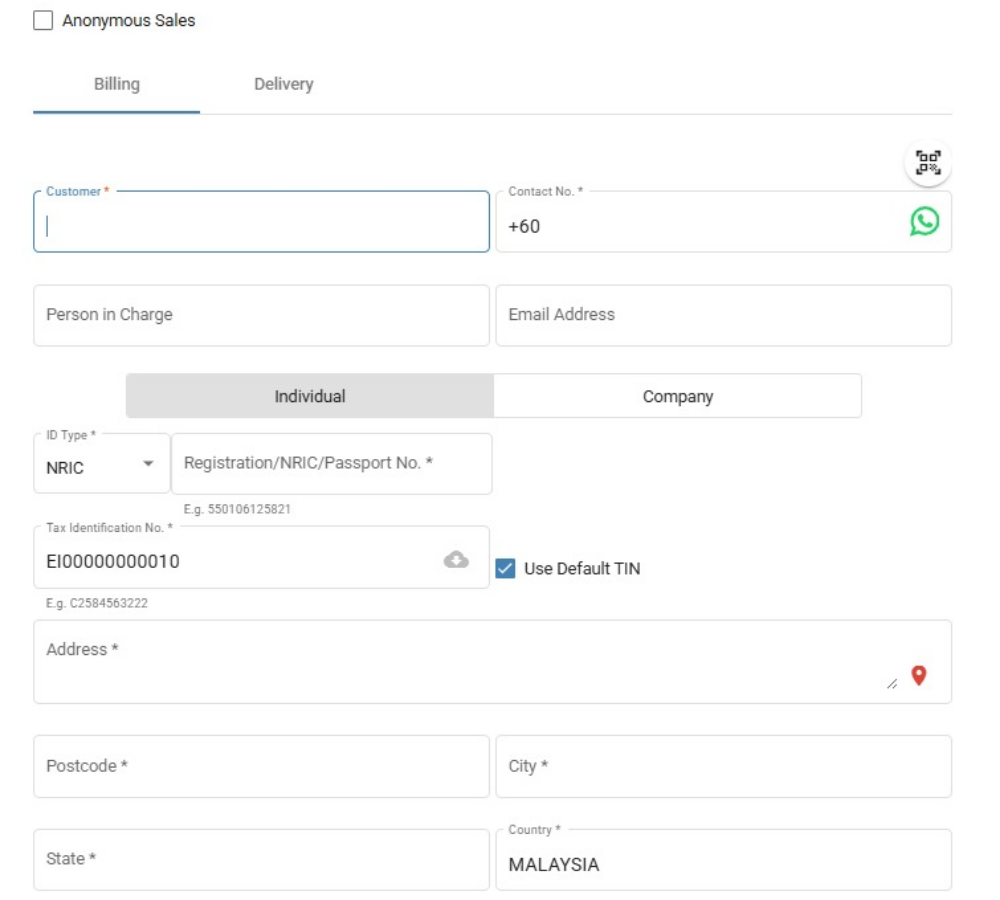
Task: Uncheck the Use Default TIN checkbox
Action: [506, 569]
